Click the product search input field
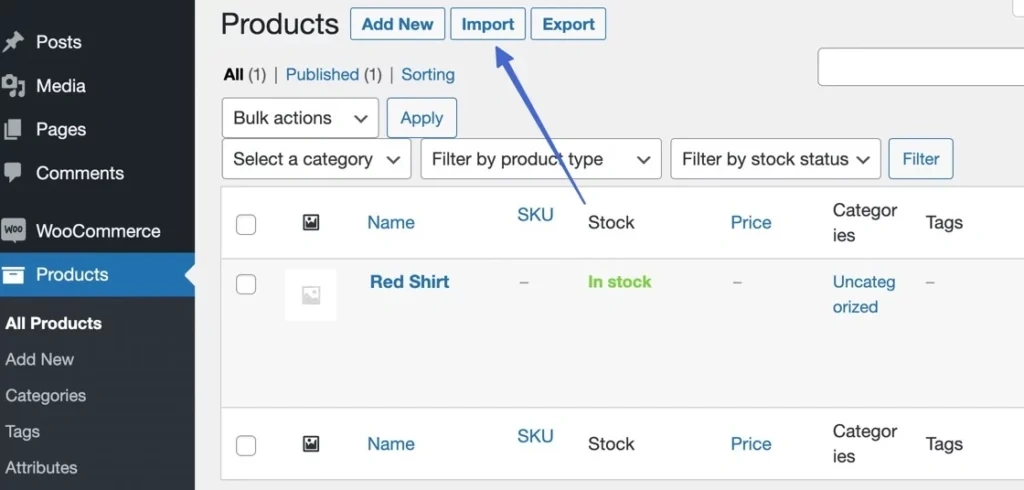This screenshot has height=490, width=1024. tap(920, 67)
